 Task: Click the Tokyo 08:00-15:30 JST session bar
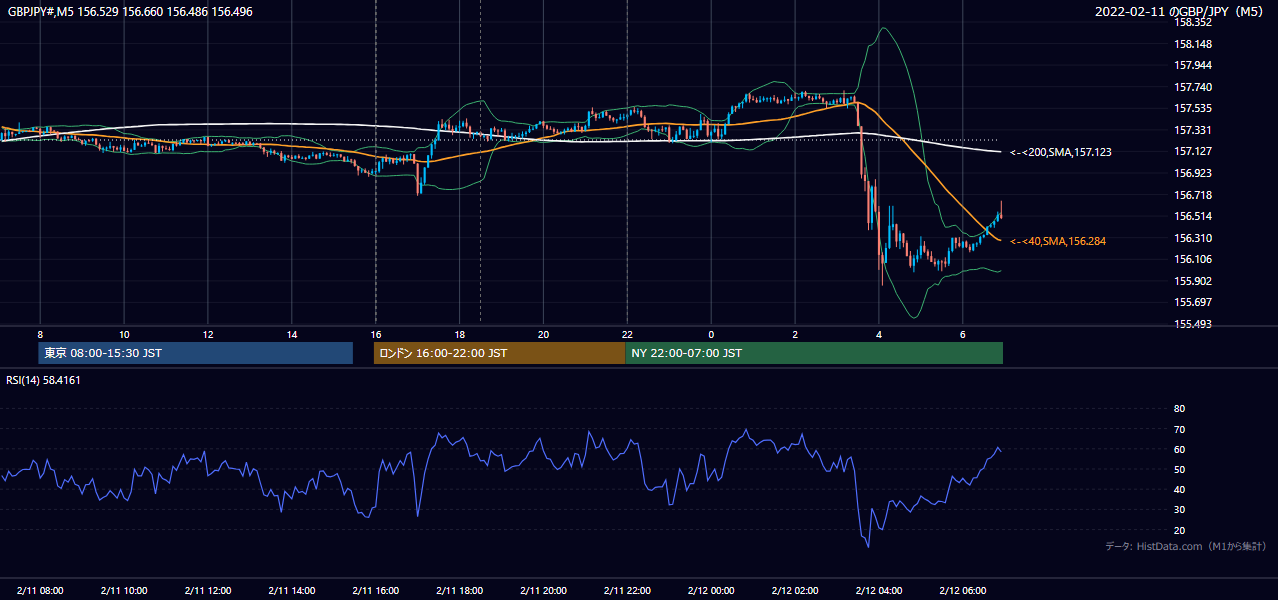(x=196, y=353)
